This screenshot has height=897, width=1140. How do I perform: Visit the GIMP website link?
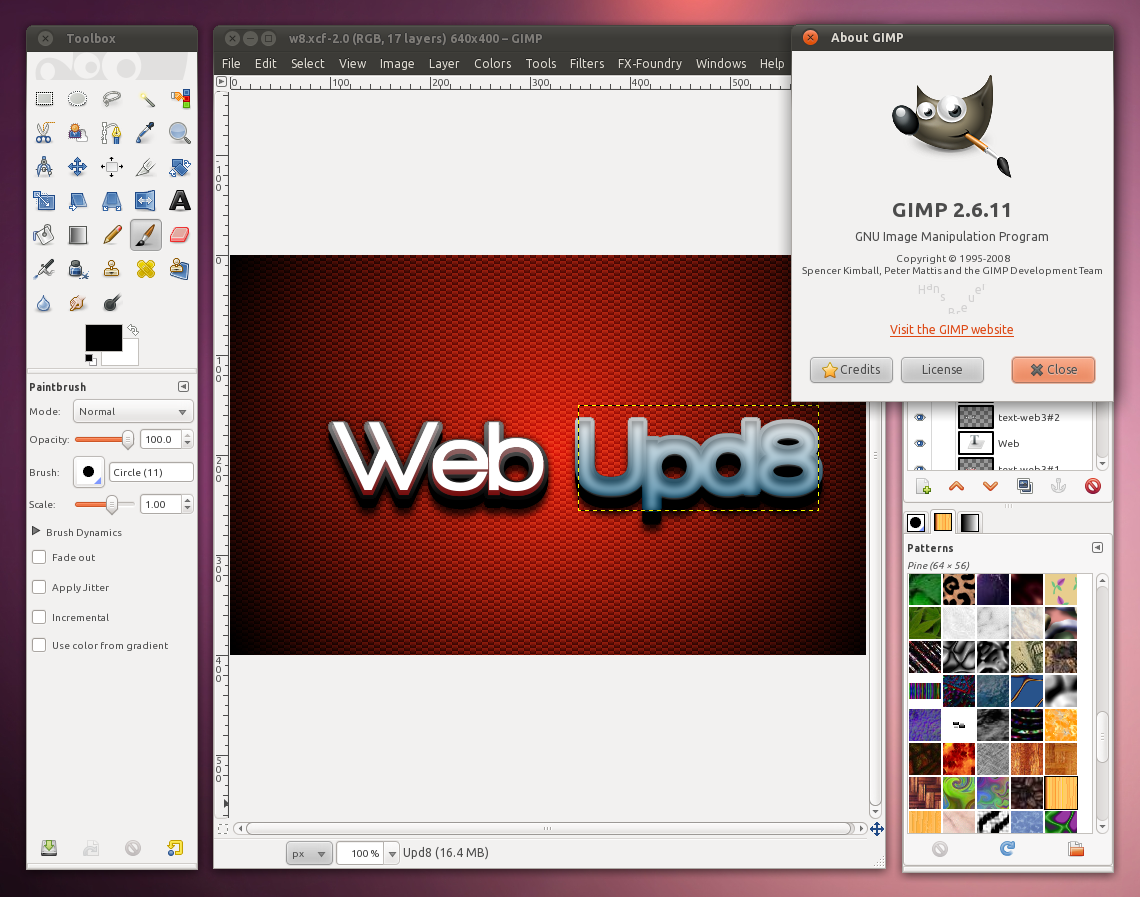951,329
